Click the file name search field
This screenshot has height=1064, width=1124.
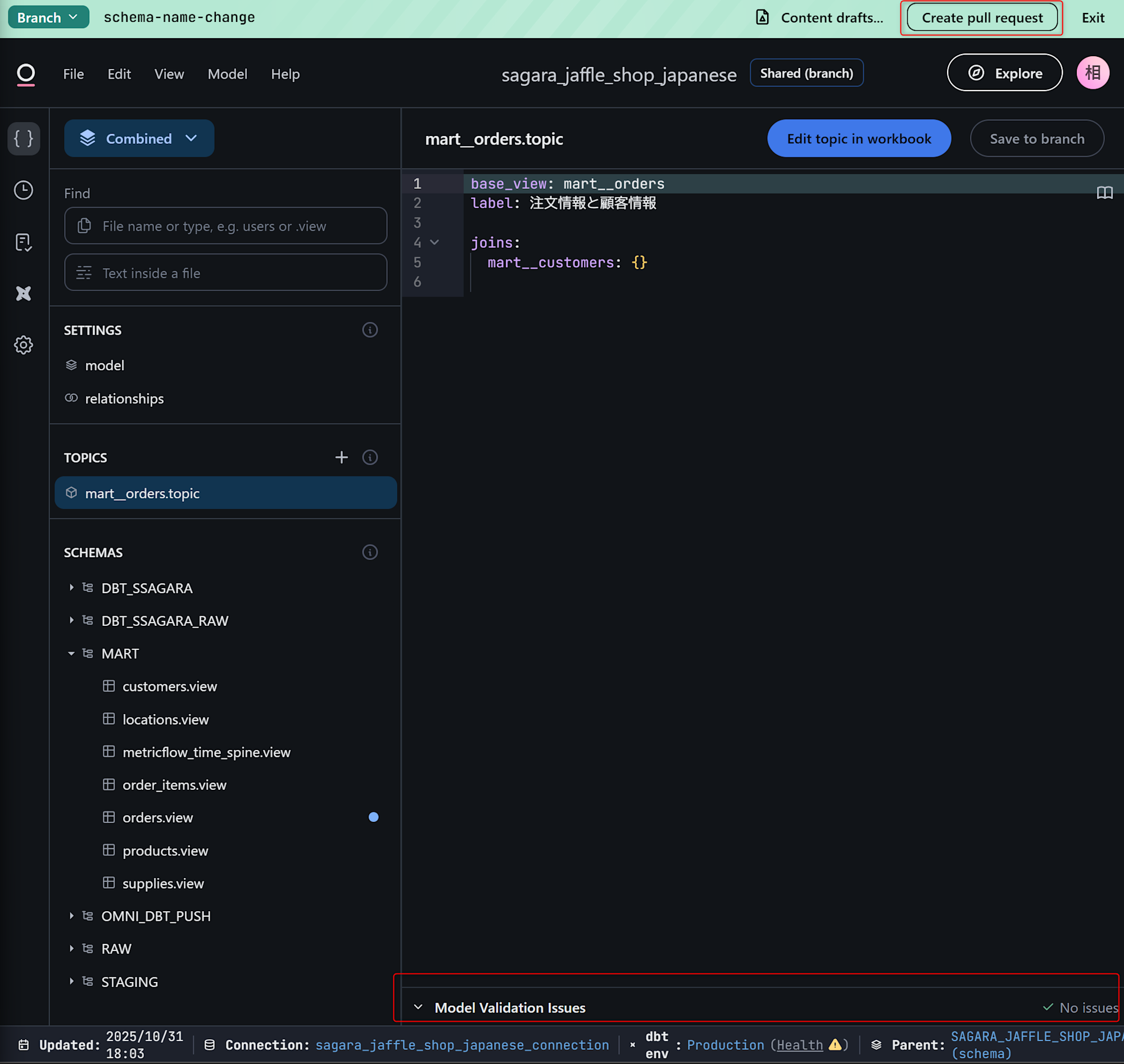[x=226, y=226]
